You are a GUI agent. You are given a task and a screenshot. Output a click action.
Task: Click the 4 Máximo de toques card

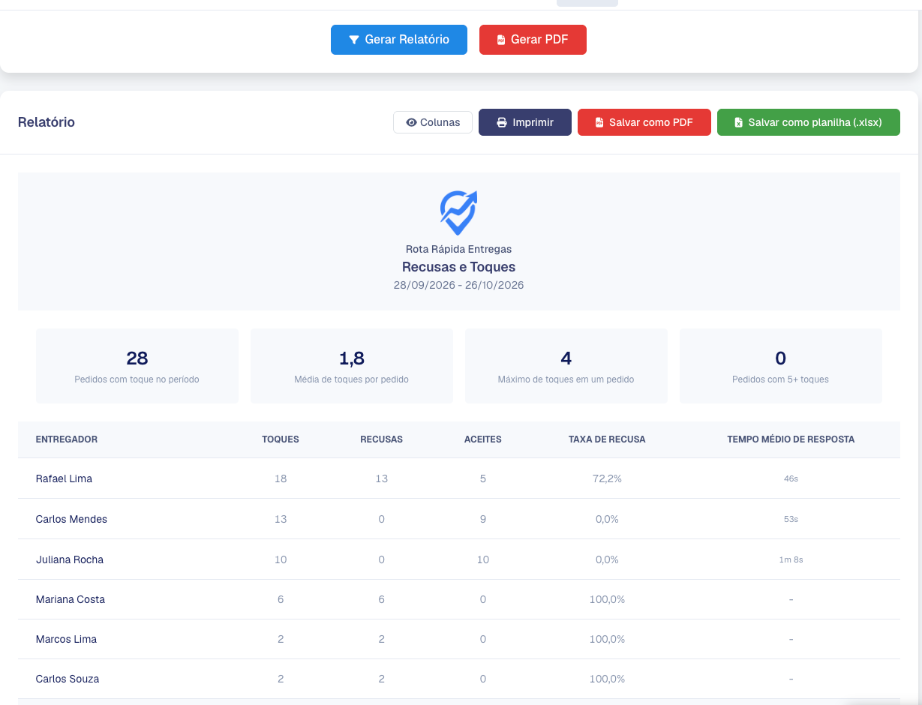coord(566,366)
